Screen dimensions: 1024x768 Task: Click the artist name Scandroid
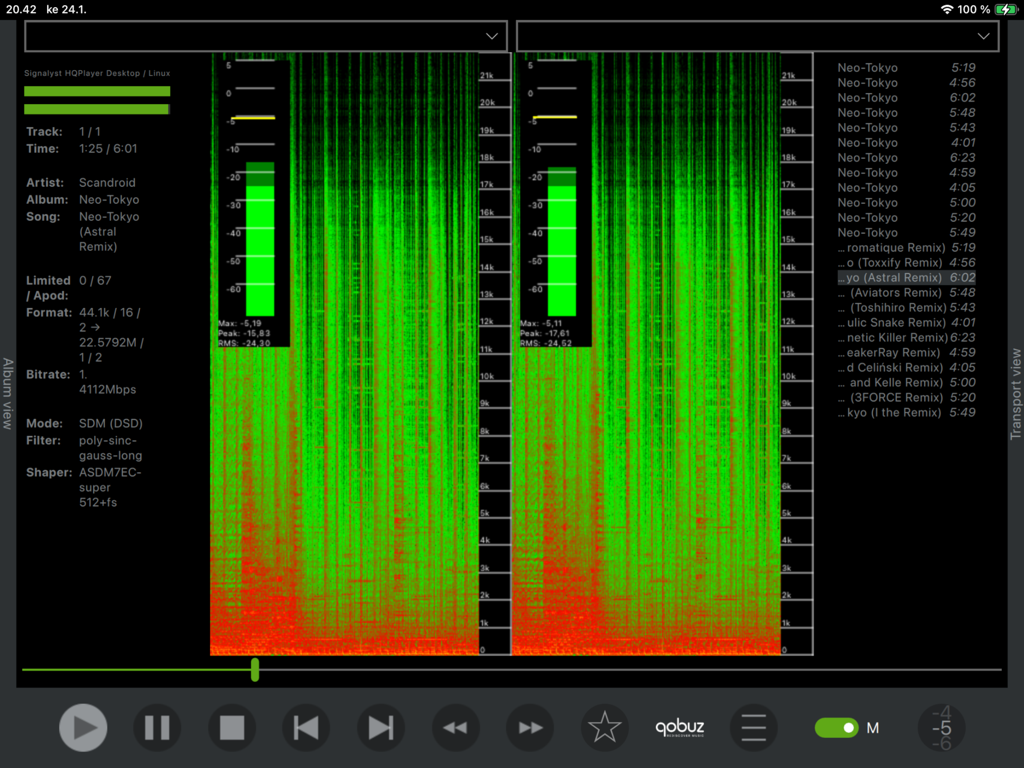[x=107, y=183]
